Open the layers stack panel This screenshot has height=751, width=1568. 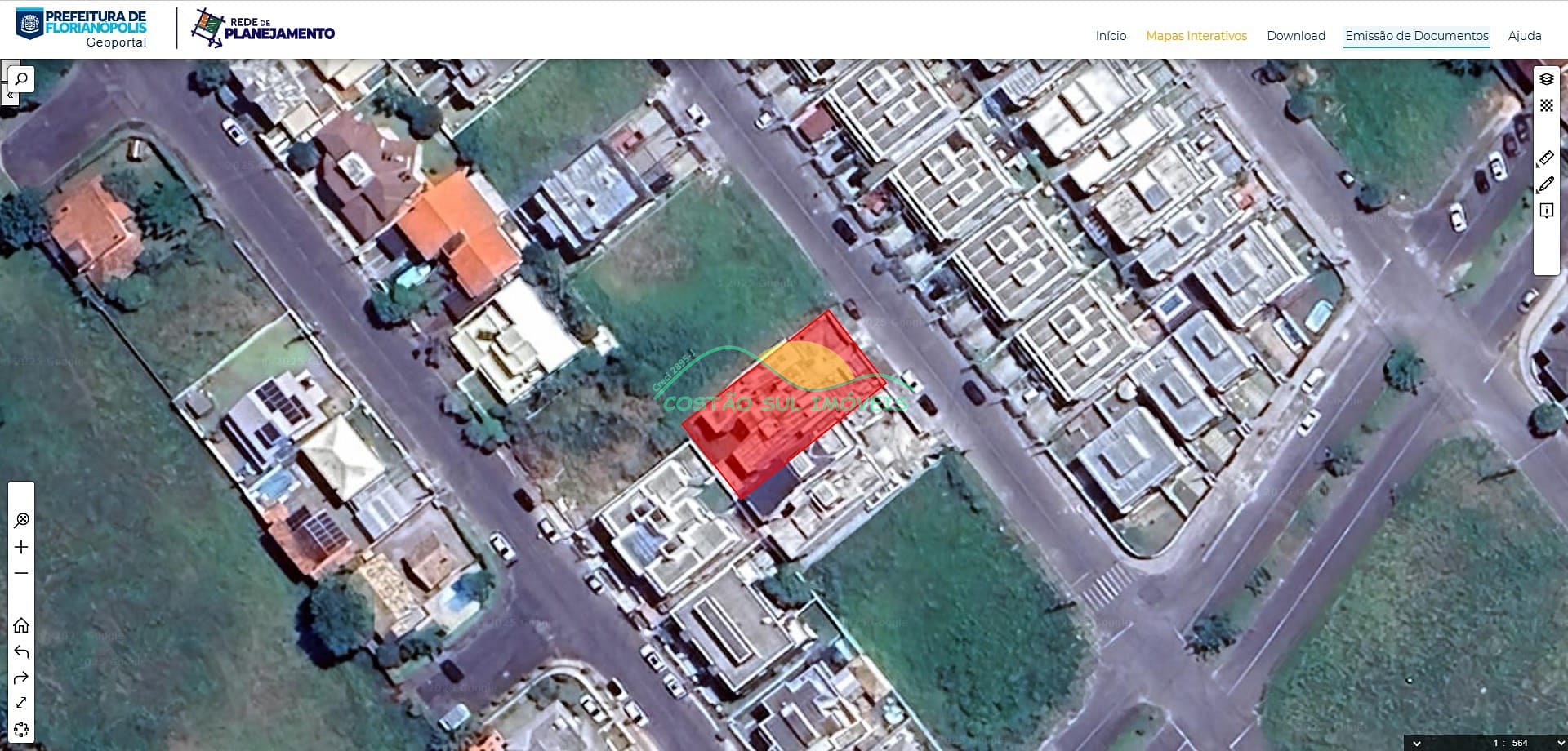click(x=1546, y=79)
